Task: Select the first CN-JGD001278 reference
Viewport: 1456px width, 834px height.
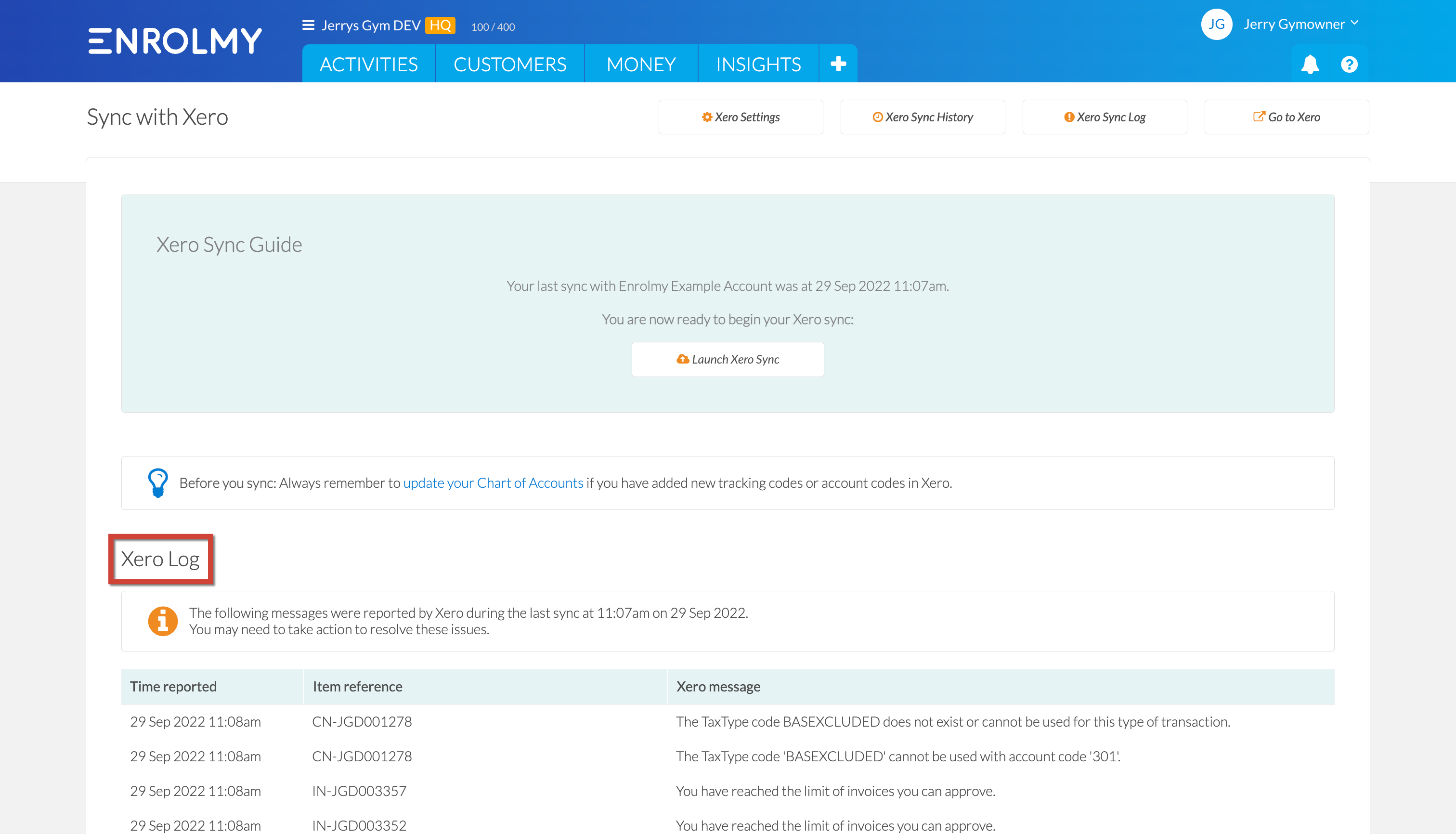Action: coord(362,721)
